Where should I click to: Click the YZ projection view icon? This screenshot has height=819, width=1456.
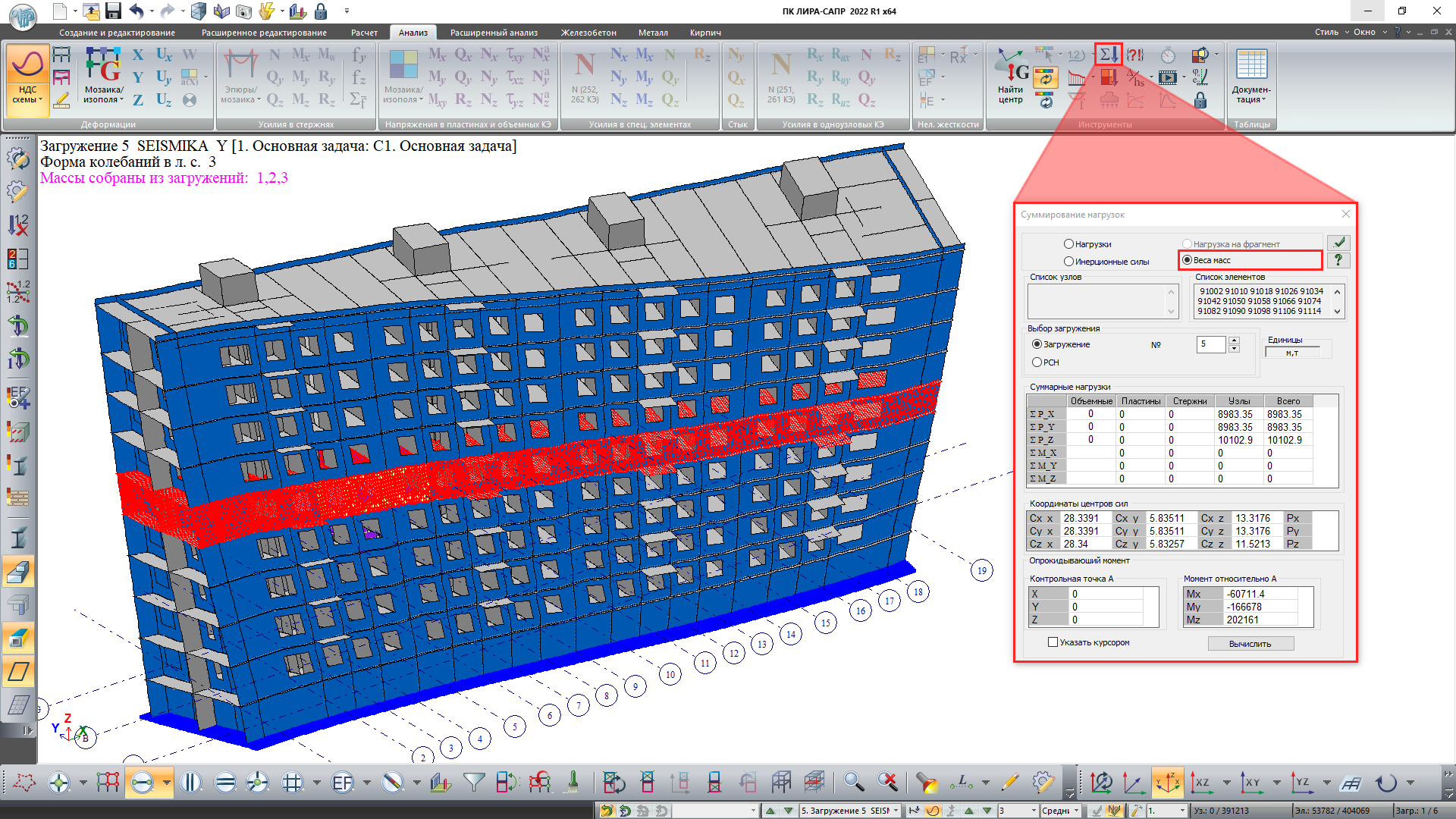[x=1302, y=783]
